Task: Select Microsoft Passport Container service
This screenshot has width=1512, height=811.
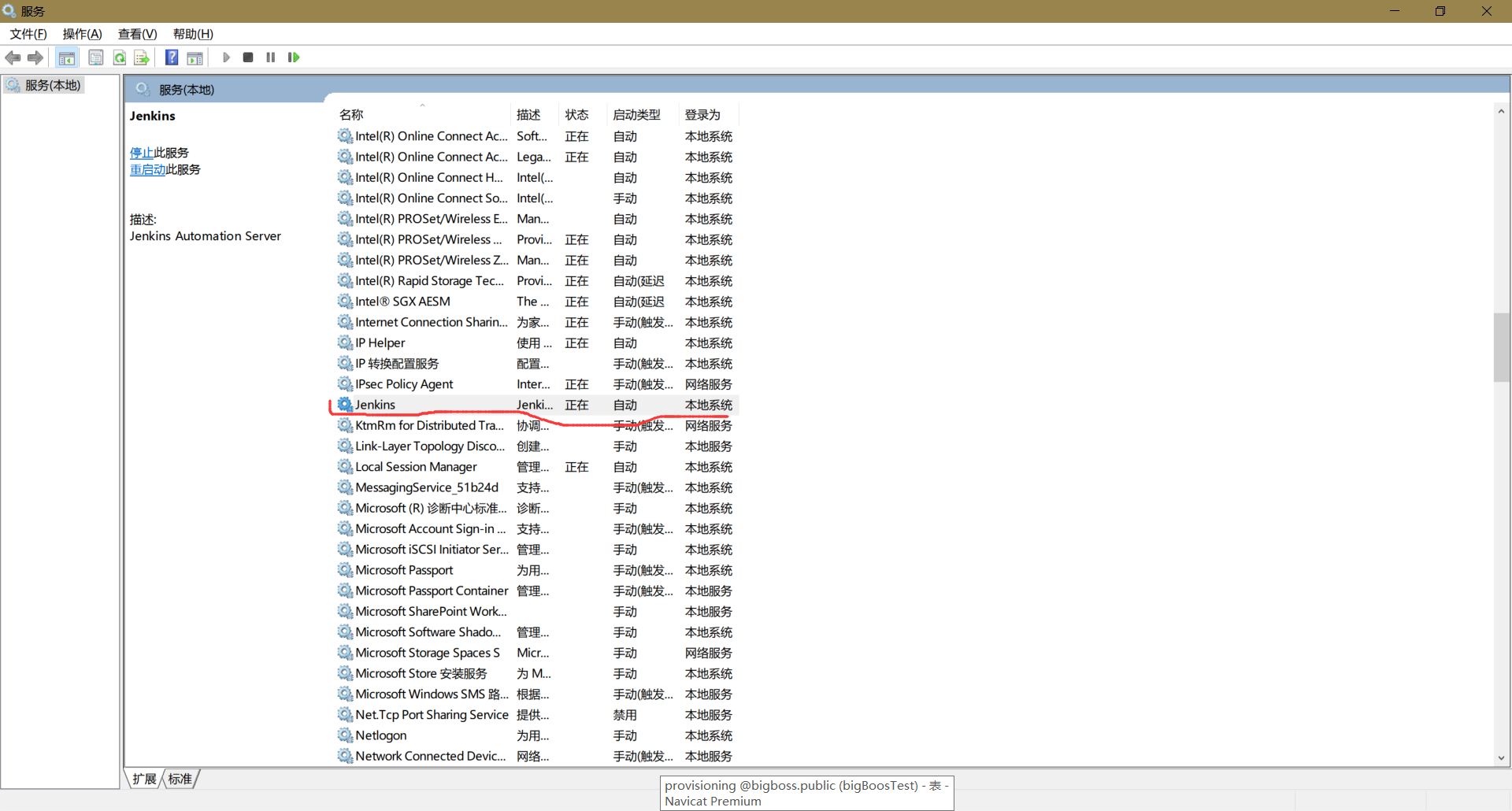Action: pyautogui.click(x=538, y=591)
